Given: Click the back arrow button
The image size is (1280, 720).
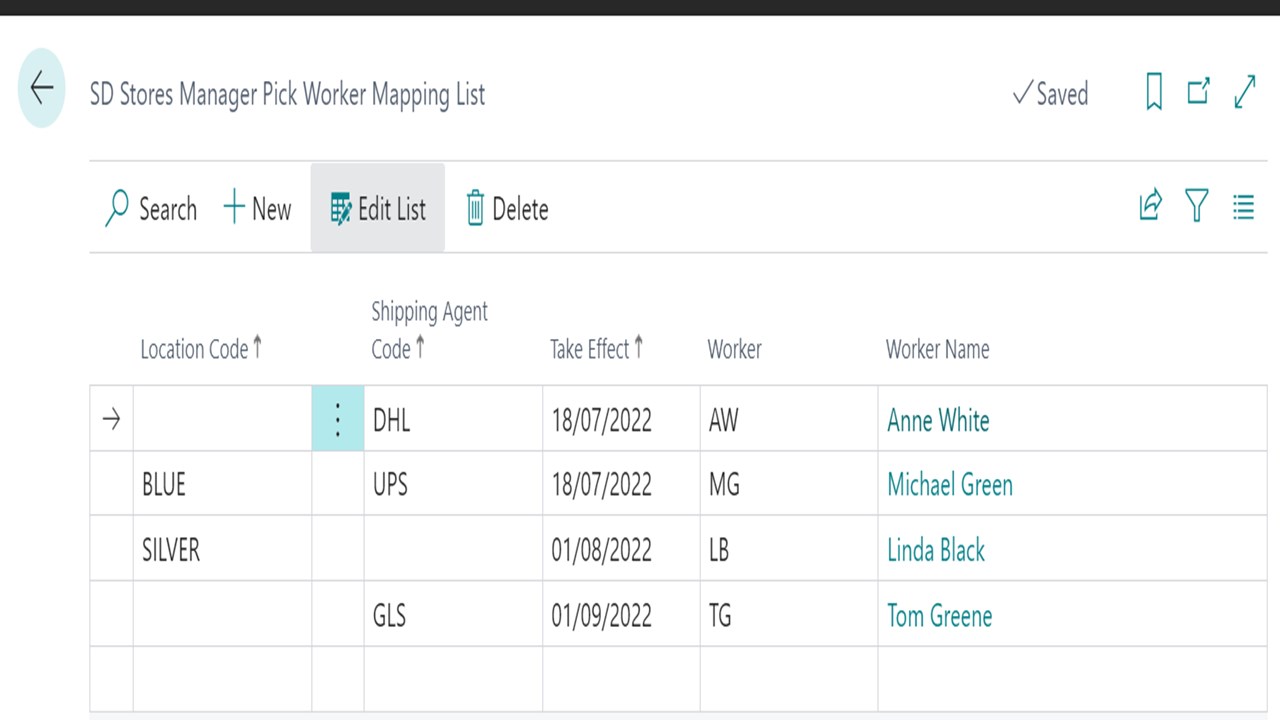Looking at the screenshot, I should (x=41, y=88).
